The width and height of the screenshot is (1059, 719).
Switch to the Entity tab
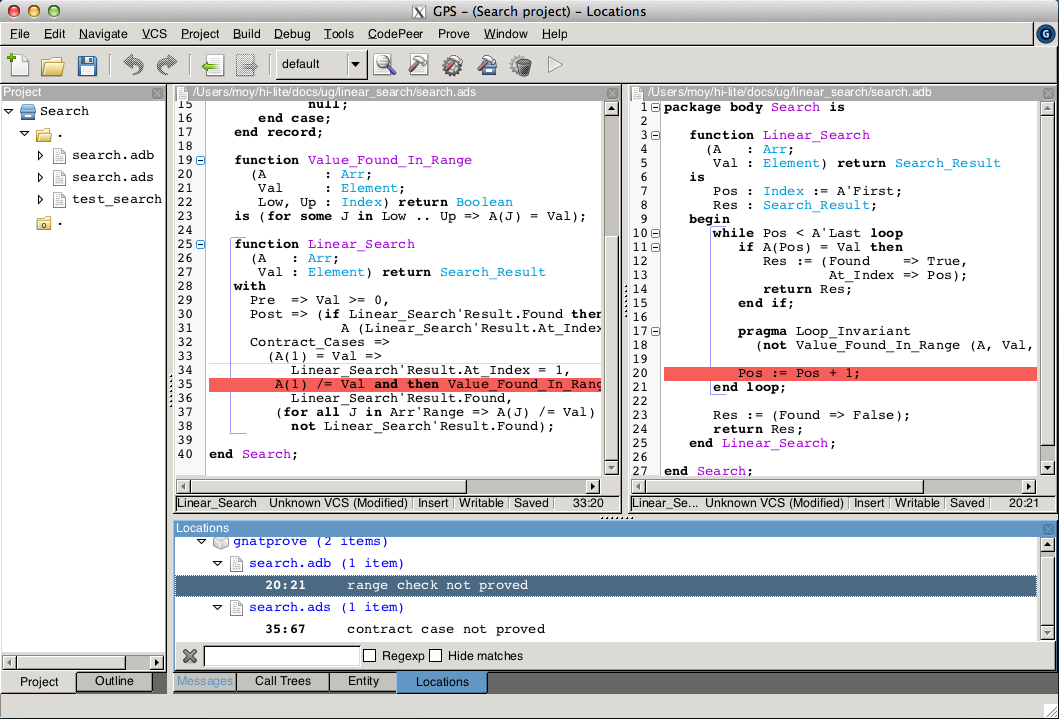[363, 681]
